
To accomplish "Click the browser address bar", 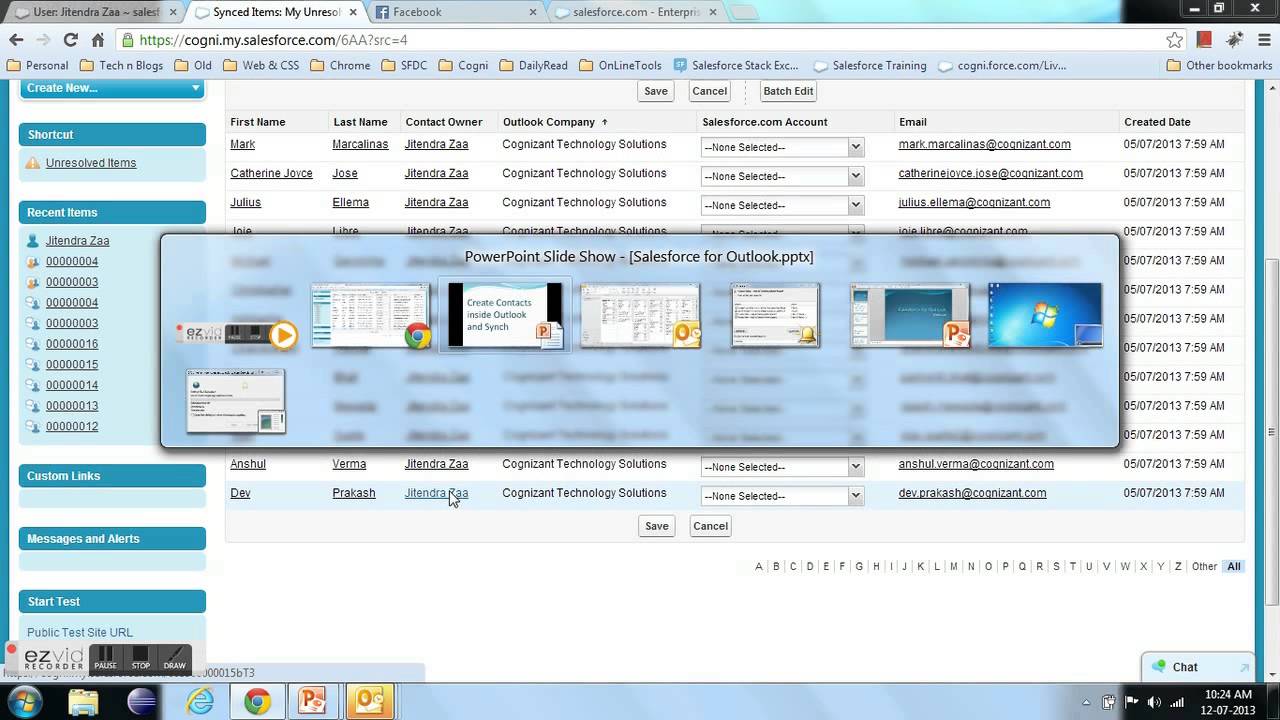I will click(x=640, y=40).
